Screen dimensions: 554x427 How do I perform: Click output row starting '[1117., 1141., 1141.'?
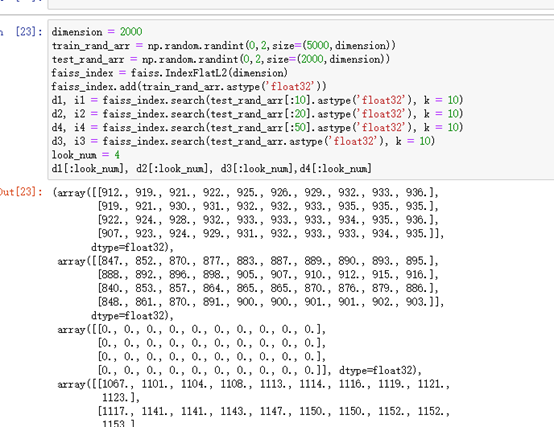pos(274,411)
